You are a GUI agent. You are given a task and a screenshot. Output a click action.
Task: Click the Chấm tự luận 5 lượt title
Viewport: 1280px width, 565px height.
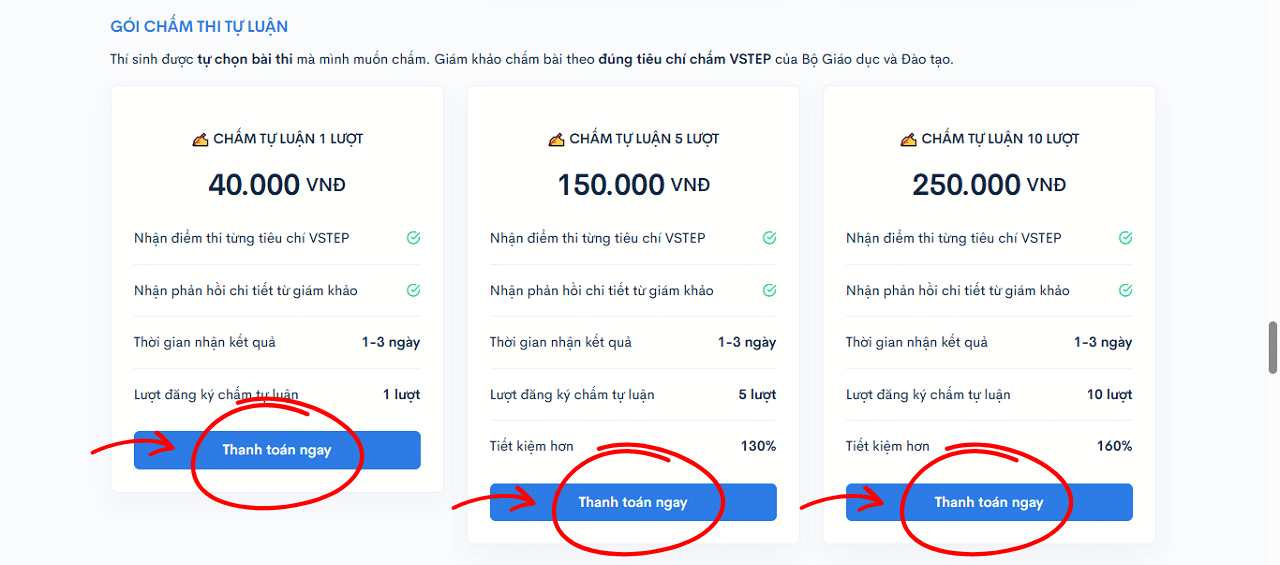point(644,139)
